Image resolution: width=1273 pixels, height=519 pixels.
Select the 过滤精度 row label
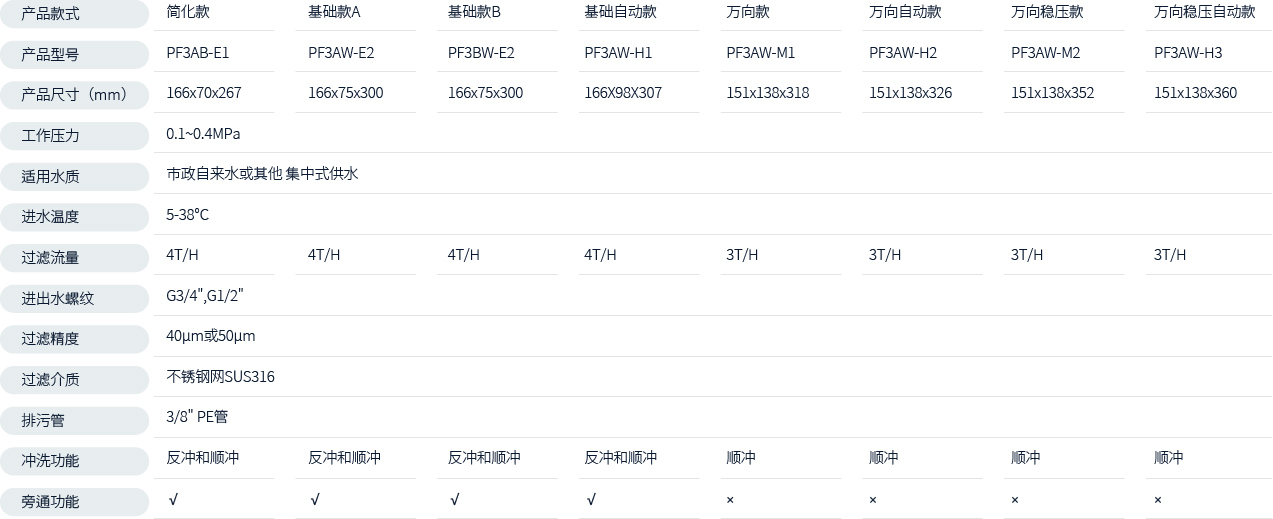tap(51, 339)
